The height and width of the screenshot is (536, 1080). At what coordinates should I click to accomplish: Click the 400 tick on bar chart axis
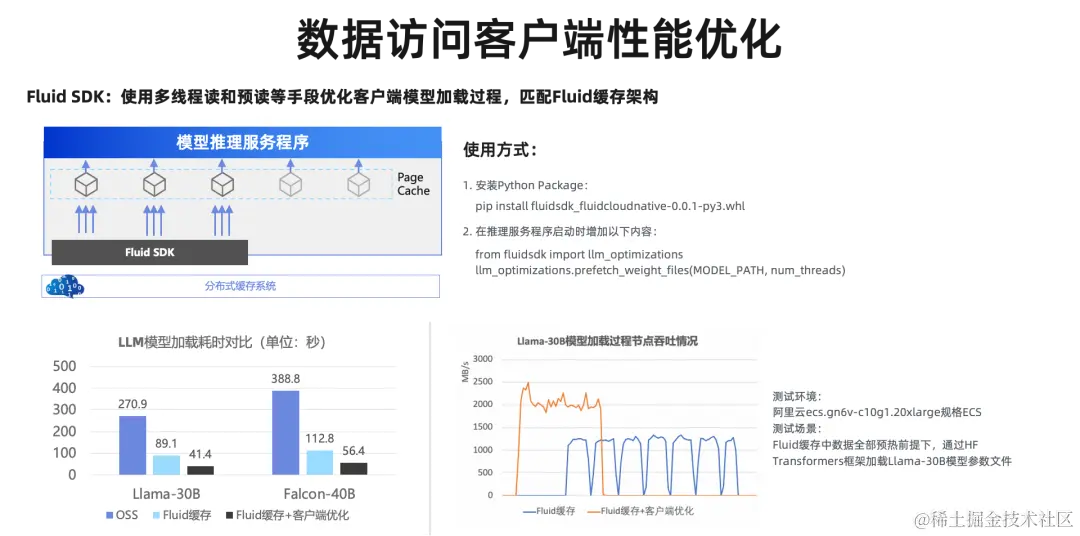[x=64, y=388]
